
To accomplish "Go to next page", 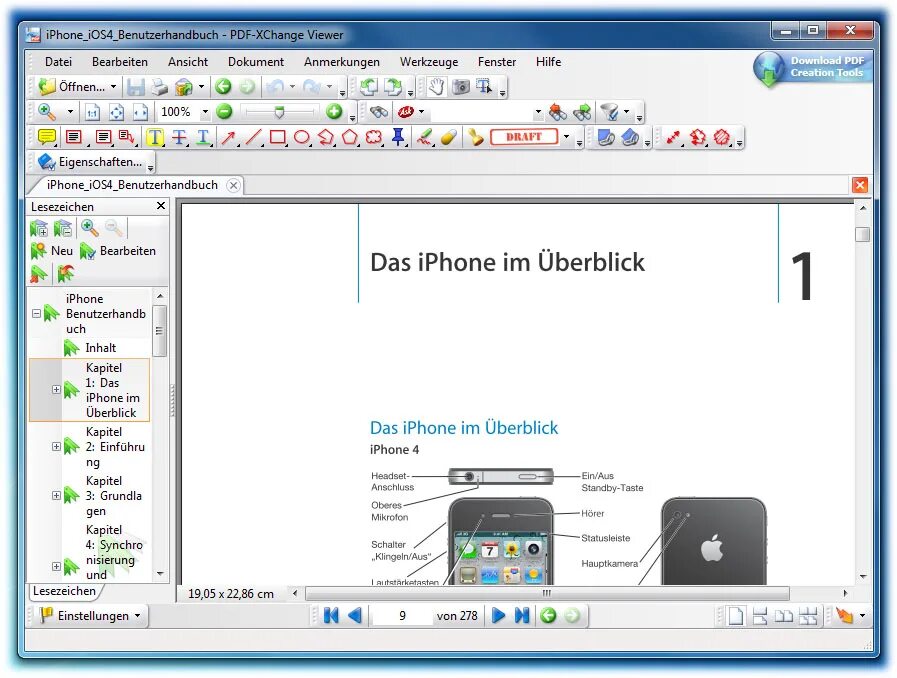I will (x=498, y=616).
